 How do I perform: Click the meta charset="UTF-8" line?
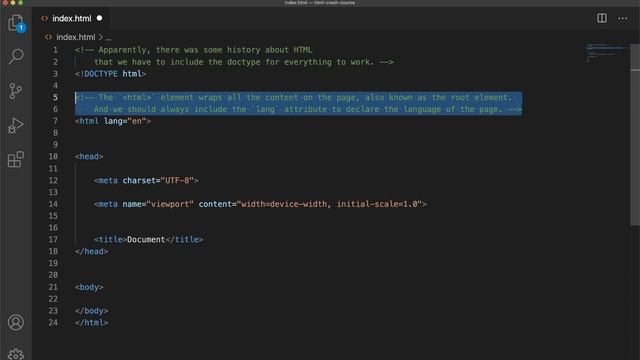(146, 180)
